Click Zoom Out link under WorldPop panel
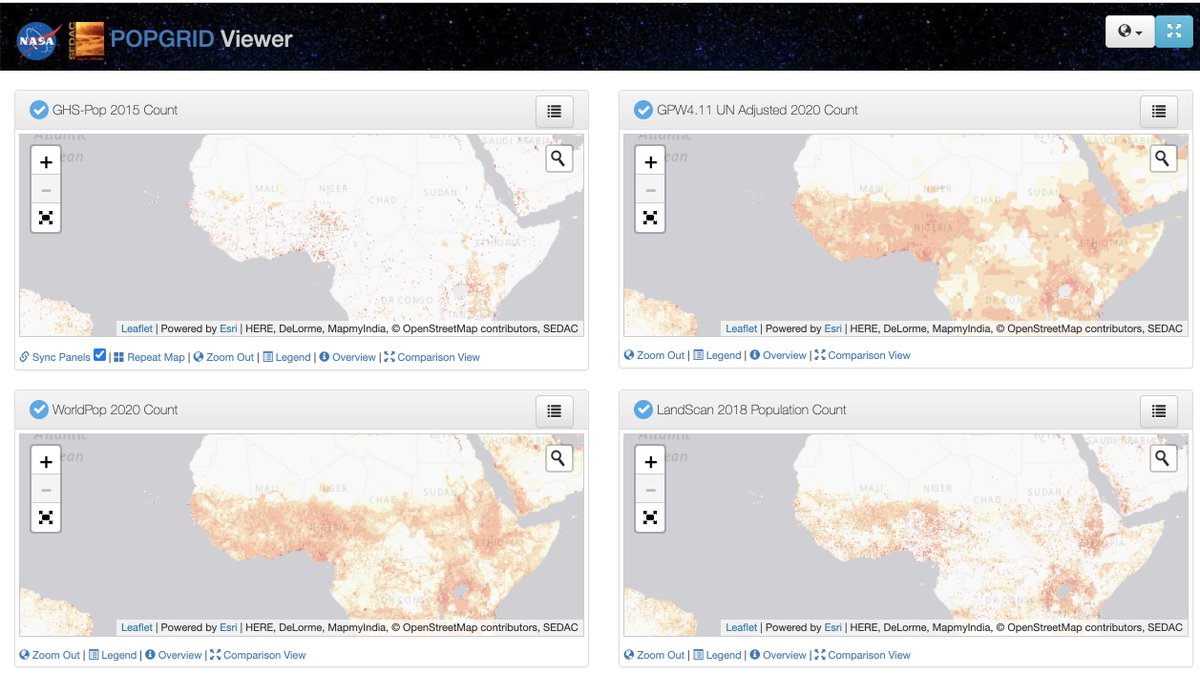The width and height of the screenshot is (1200, 674). (x=50, y=655)
